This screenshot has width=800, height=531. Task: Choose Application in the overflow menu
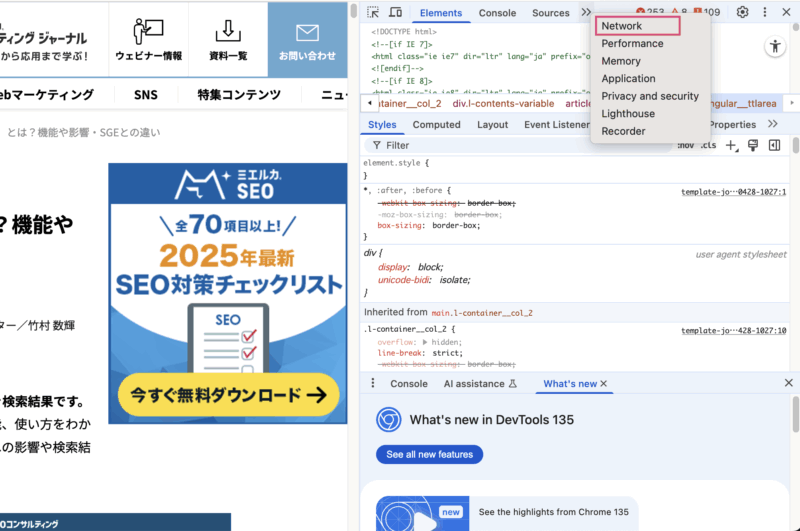pyautogui.click(x=628, y=79)
